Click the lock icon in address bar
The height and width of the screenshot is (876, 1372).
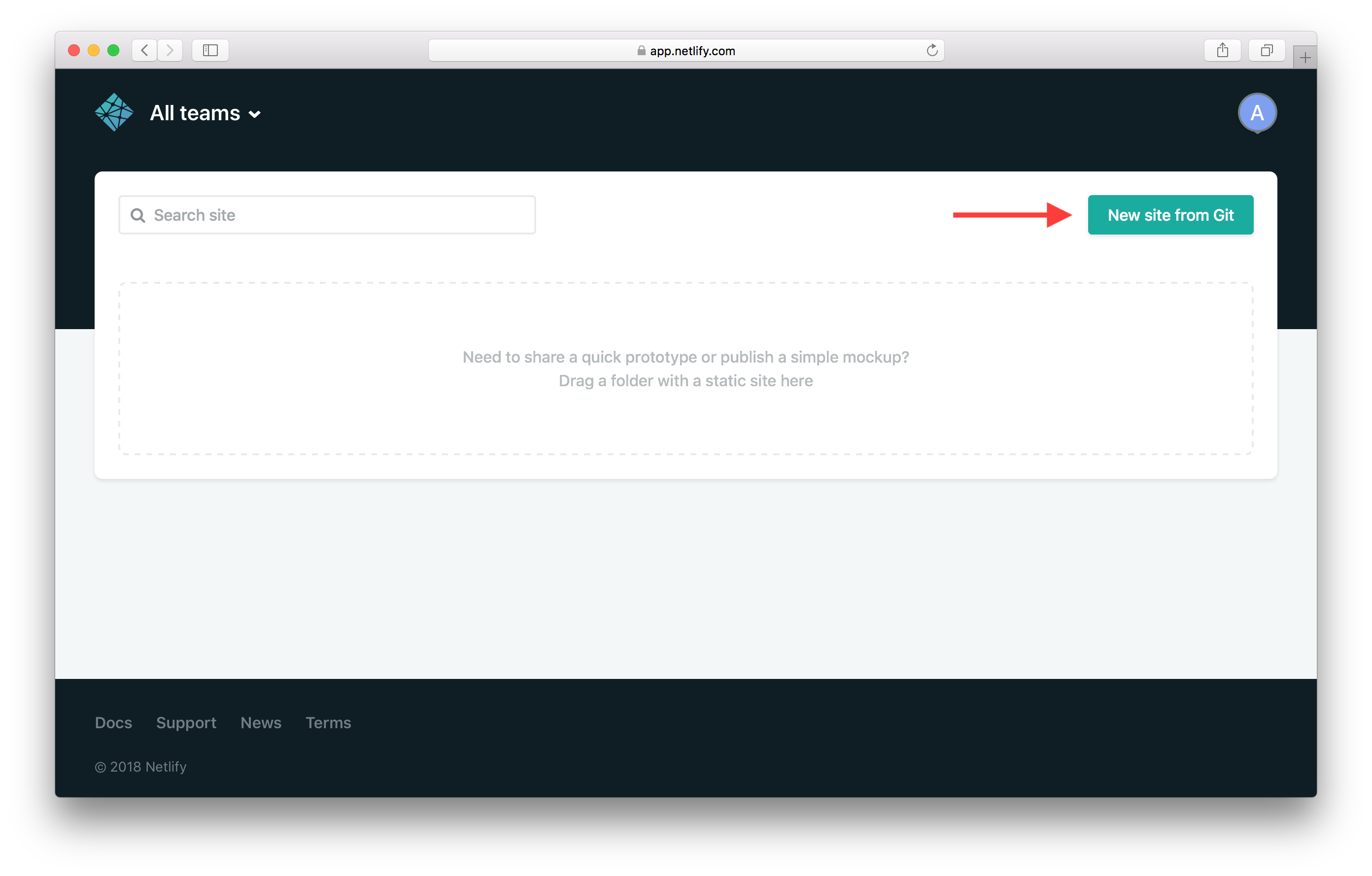coord(640,49)
